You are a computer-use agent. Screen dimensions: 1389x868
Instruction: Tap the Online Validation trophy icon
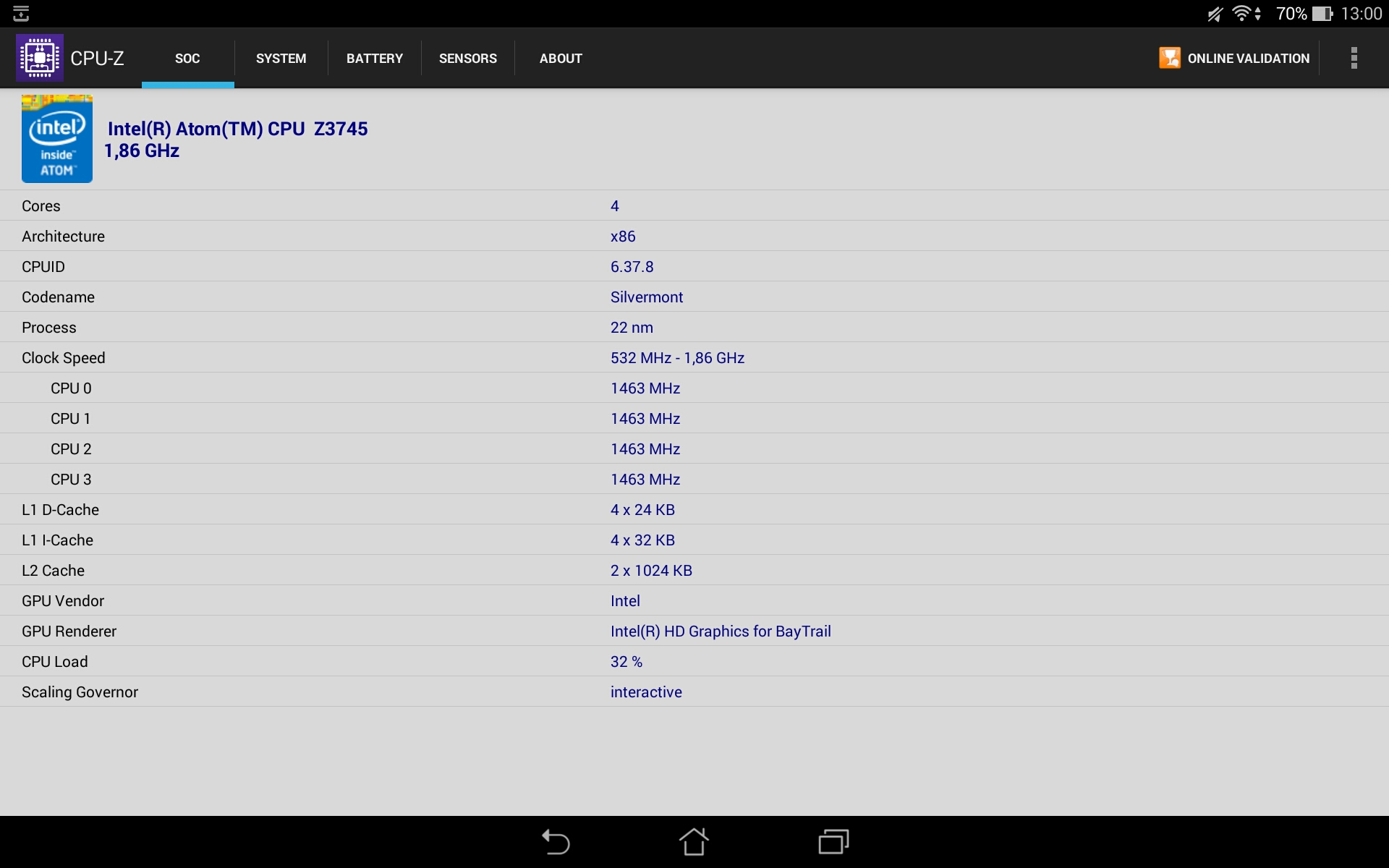point(1169,58)
